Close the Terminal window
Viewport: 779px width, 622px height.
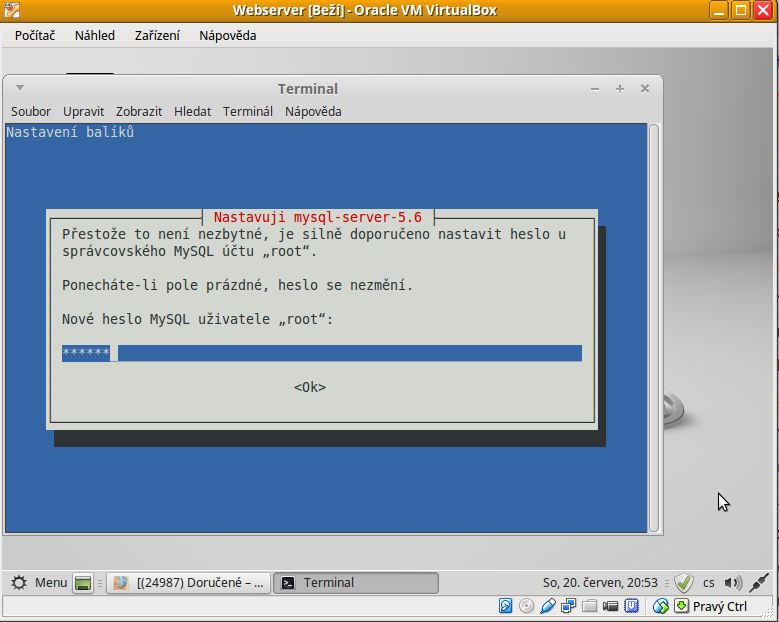(645, 88)
